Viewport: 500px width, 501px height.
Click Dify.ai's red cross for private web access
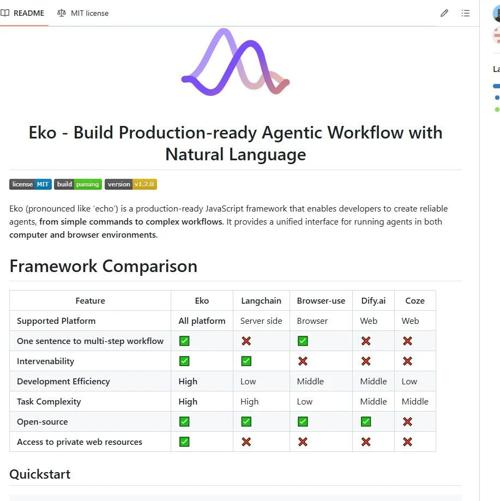[366, 442]
